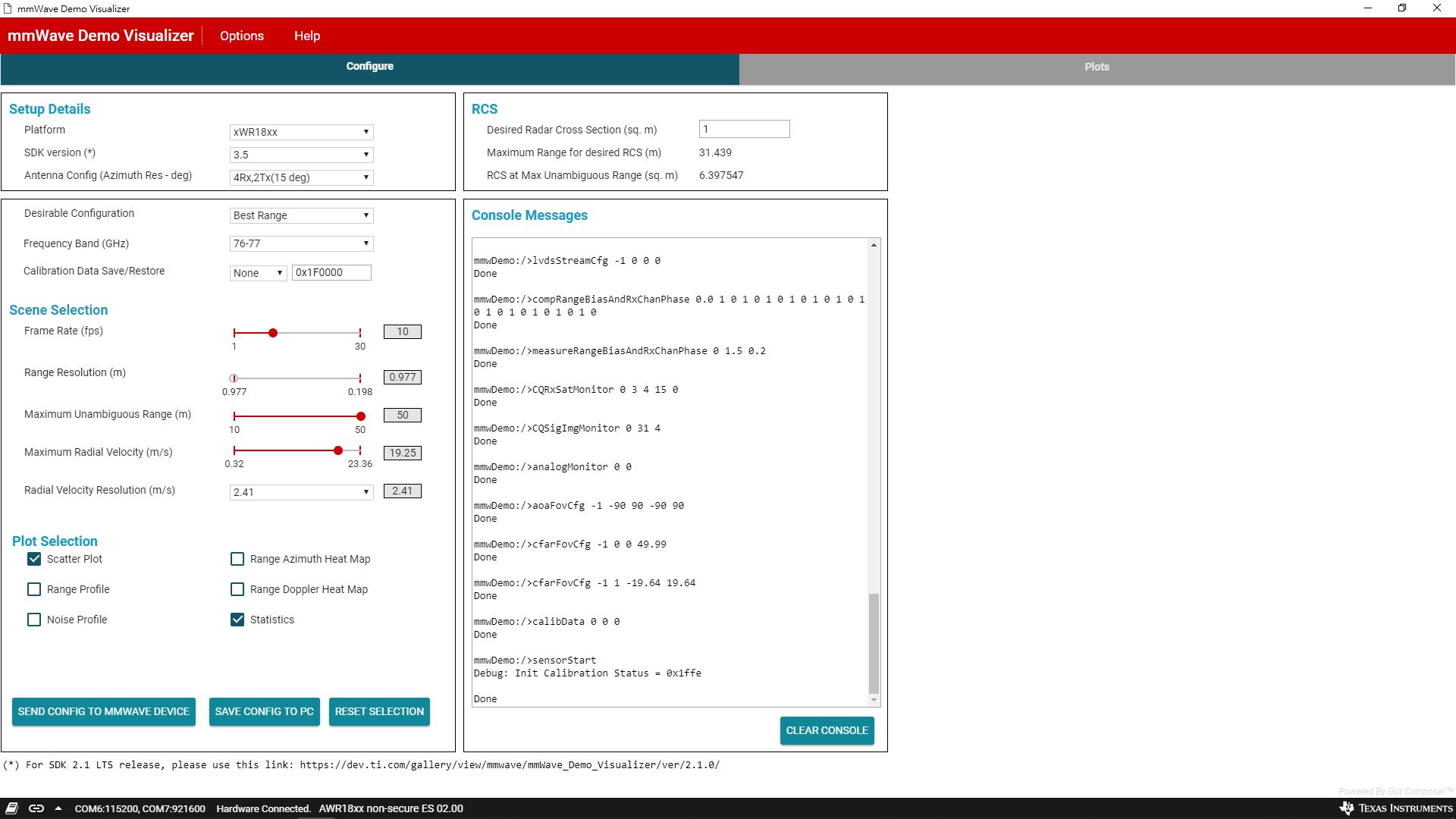Image resolution: width=1456 pixels, height=819 pixels.
Task: Click the page icon in title bar
Action: coord(8,8)
